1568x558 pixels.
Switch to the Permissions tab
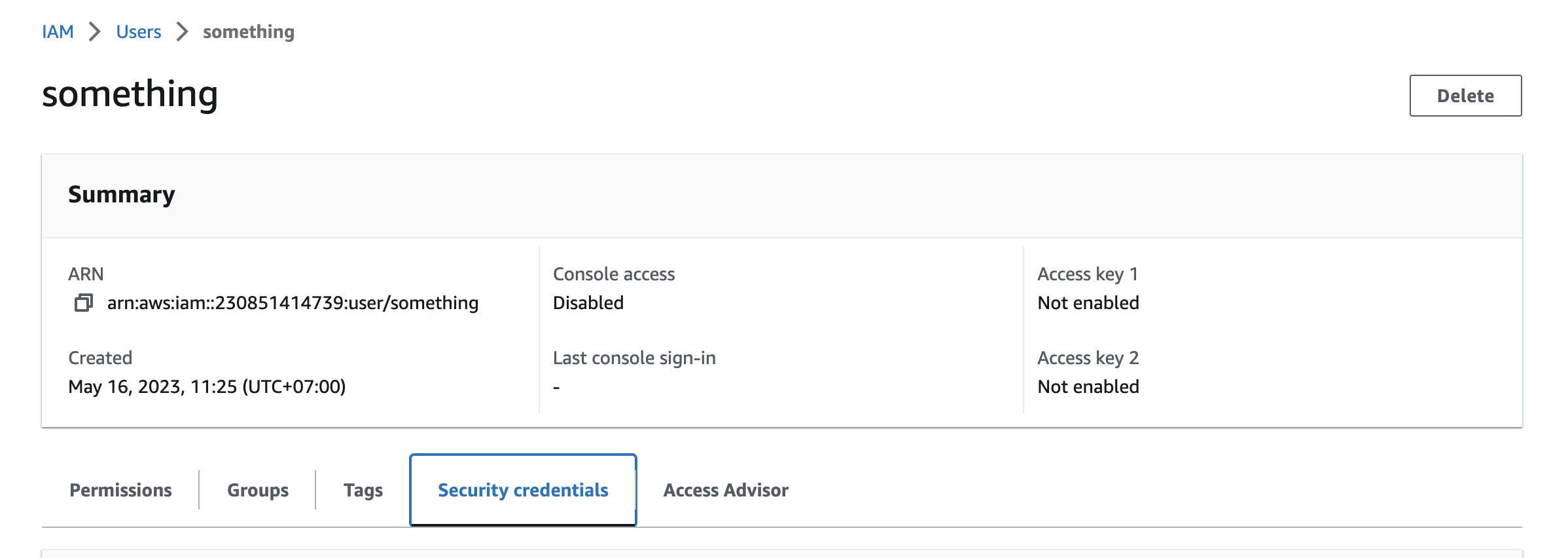(120, 489)
